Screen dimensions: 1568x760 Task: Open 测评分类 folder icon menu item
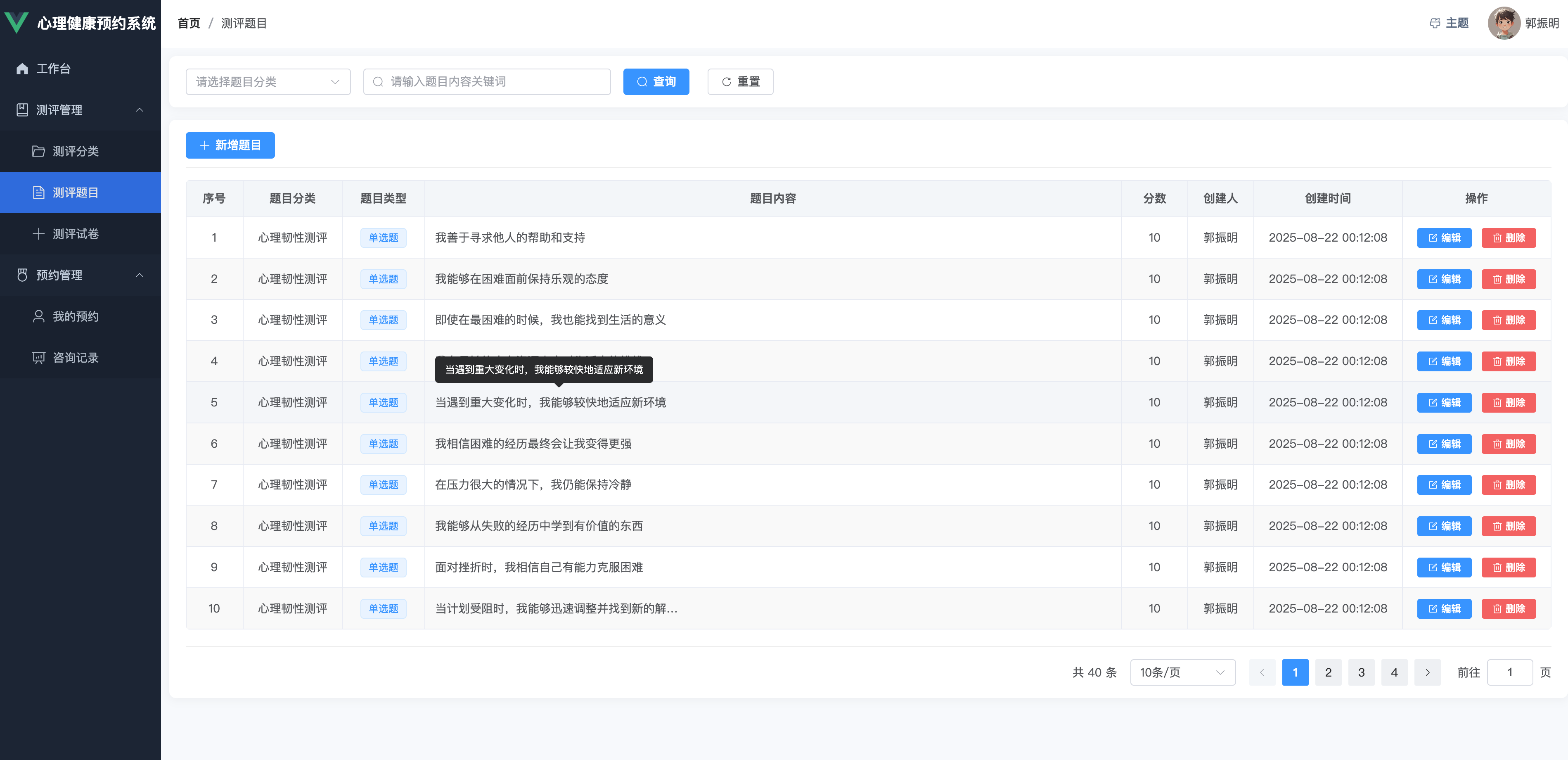pos(38,151)
